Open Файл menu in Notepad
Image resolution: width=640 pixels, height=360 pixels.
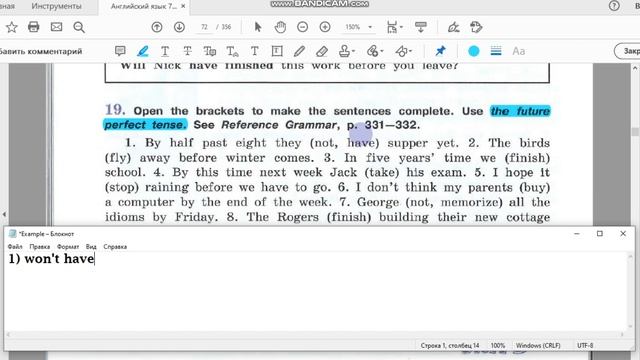[15, 247]
